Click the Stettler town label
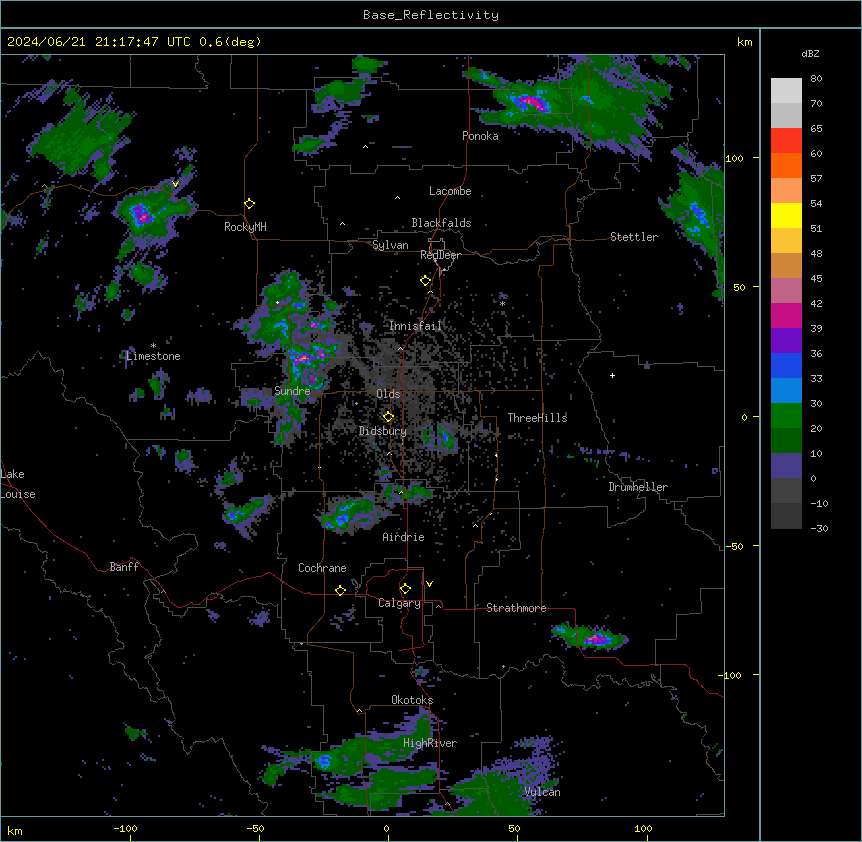Screen dimensions: 862x842 [634, 237]
